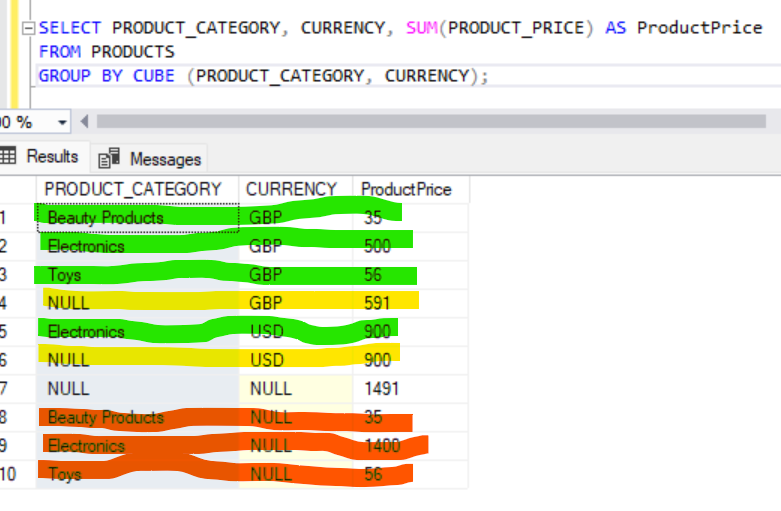Click the ProductPrice column header
This screenshot has height=511, width=781.
point(406,189)
